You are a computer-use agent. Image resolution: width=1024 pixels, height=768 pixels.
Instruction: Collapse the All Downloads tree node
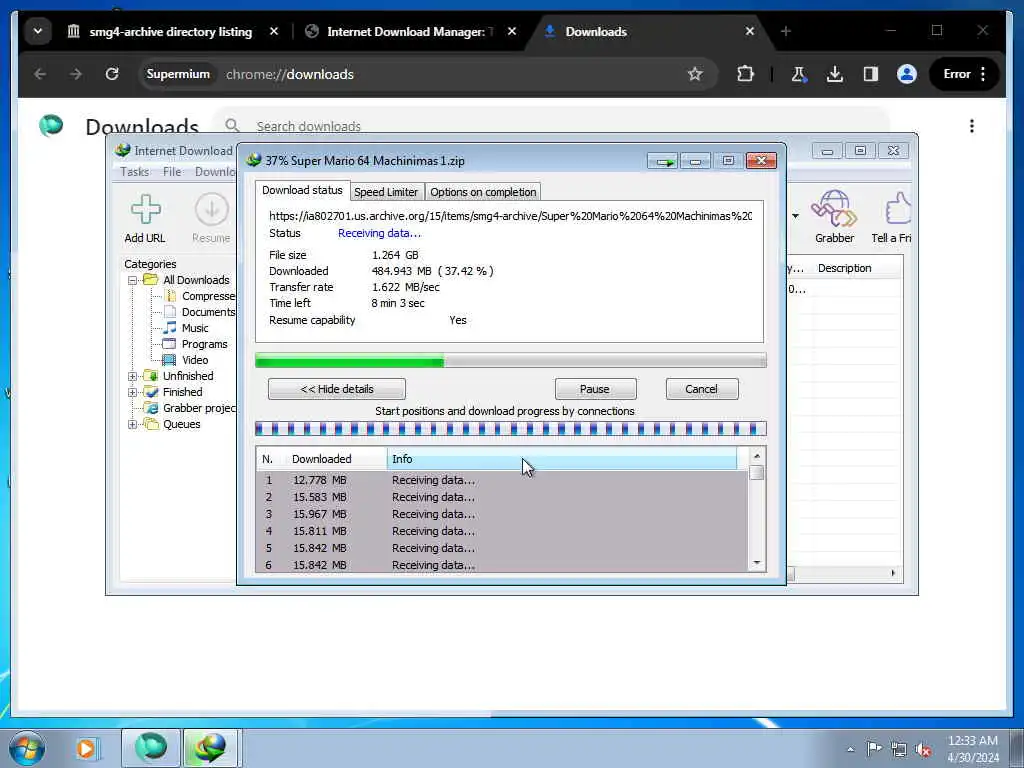tap(133, 280)
